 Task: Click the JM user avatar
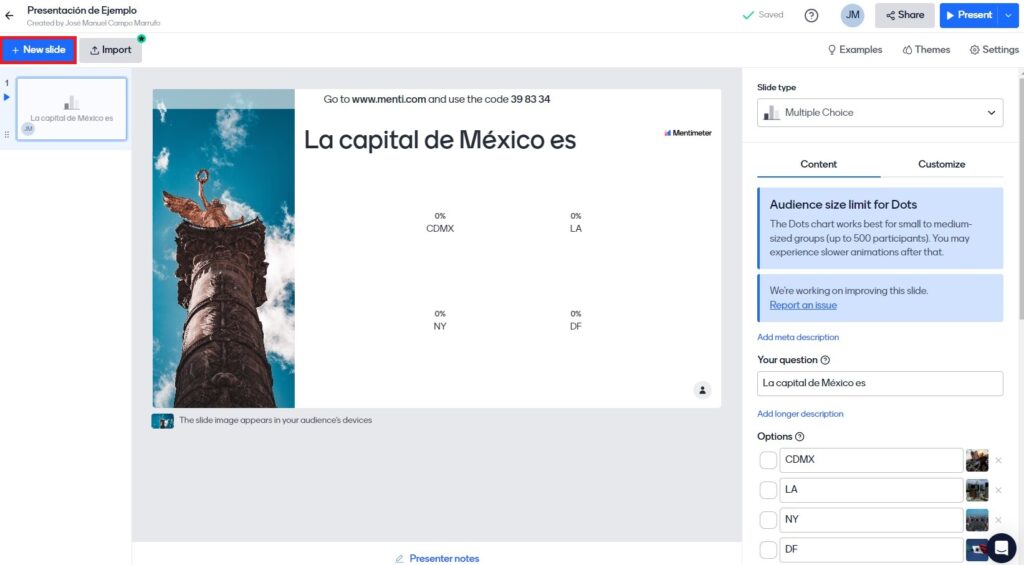pyautogui.click(x=852, y=15)
